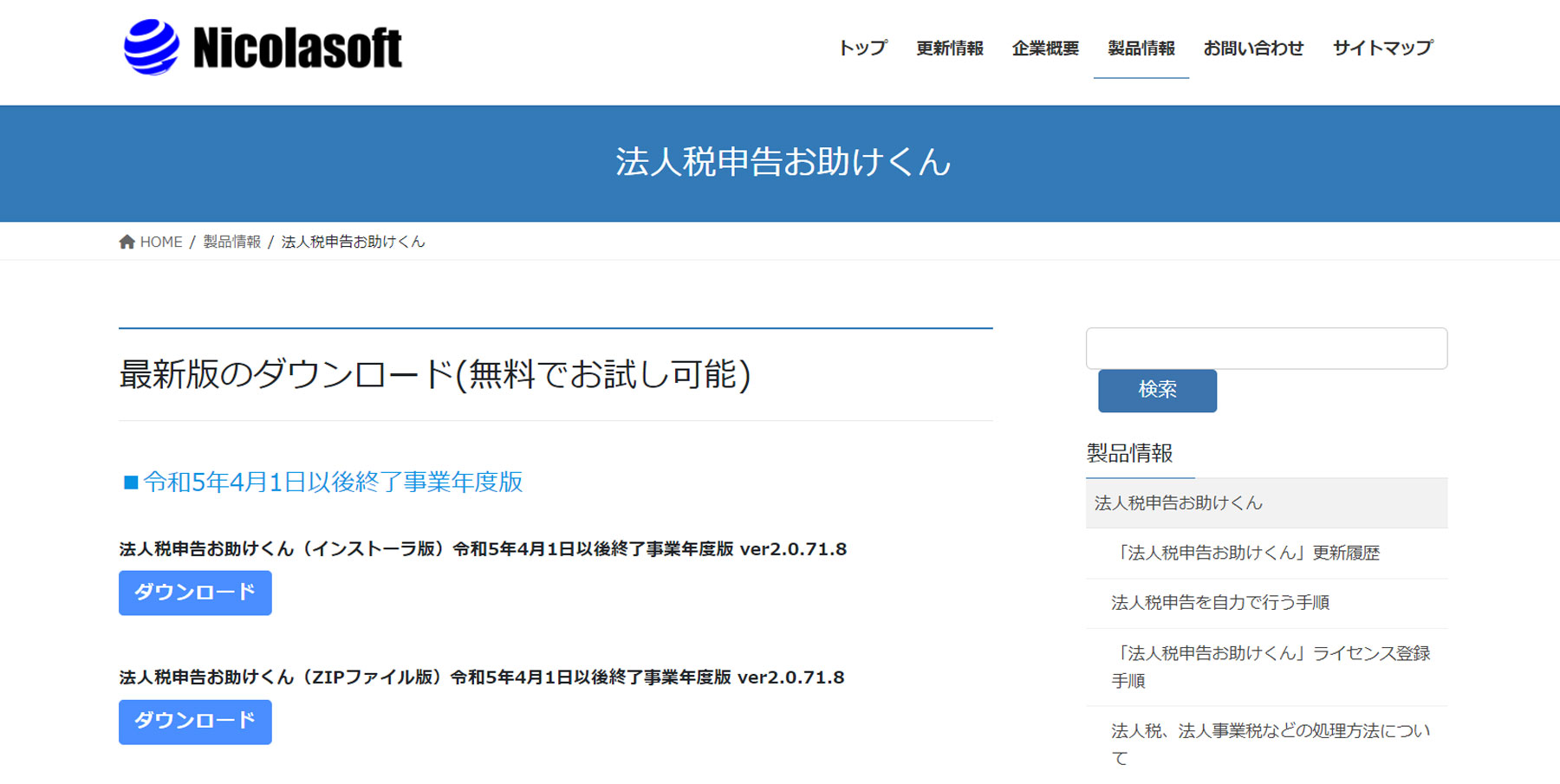Click the インストーラ版 product title text
Screen dimensions: 1560x784
click(x=483, y=549)
